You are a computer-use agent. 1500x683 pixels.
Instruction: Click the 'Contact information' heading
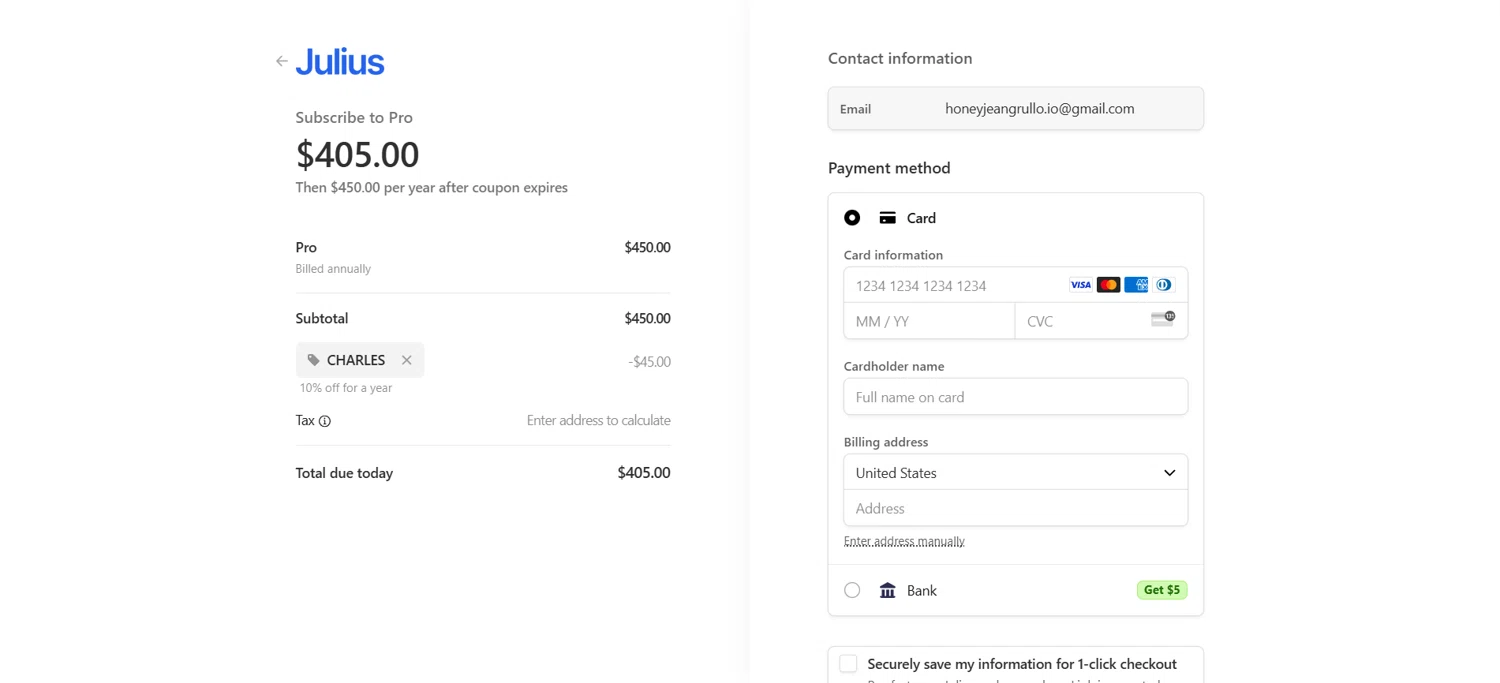(900, 58)
